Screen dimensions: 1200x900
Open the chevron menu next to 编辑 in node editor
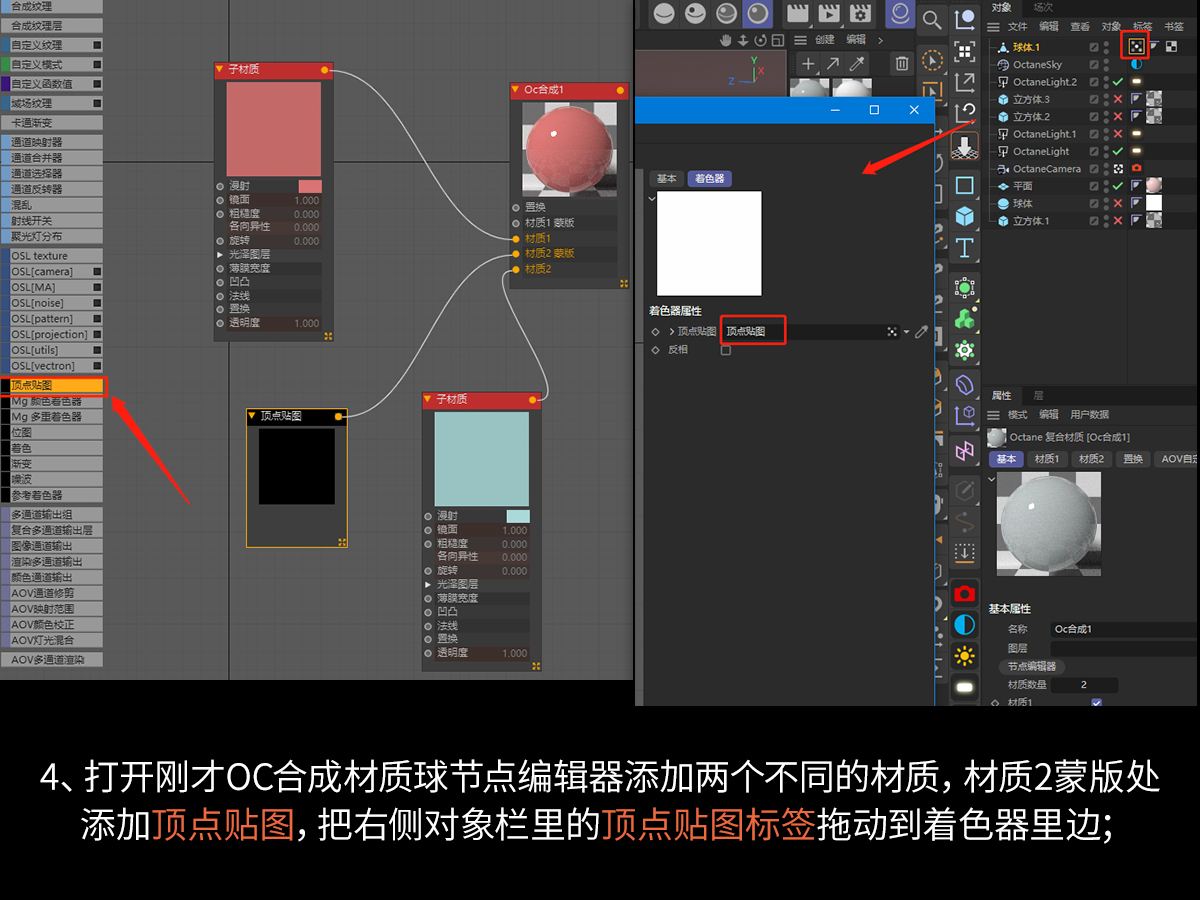pyautogui.click(x=880, y=40)
